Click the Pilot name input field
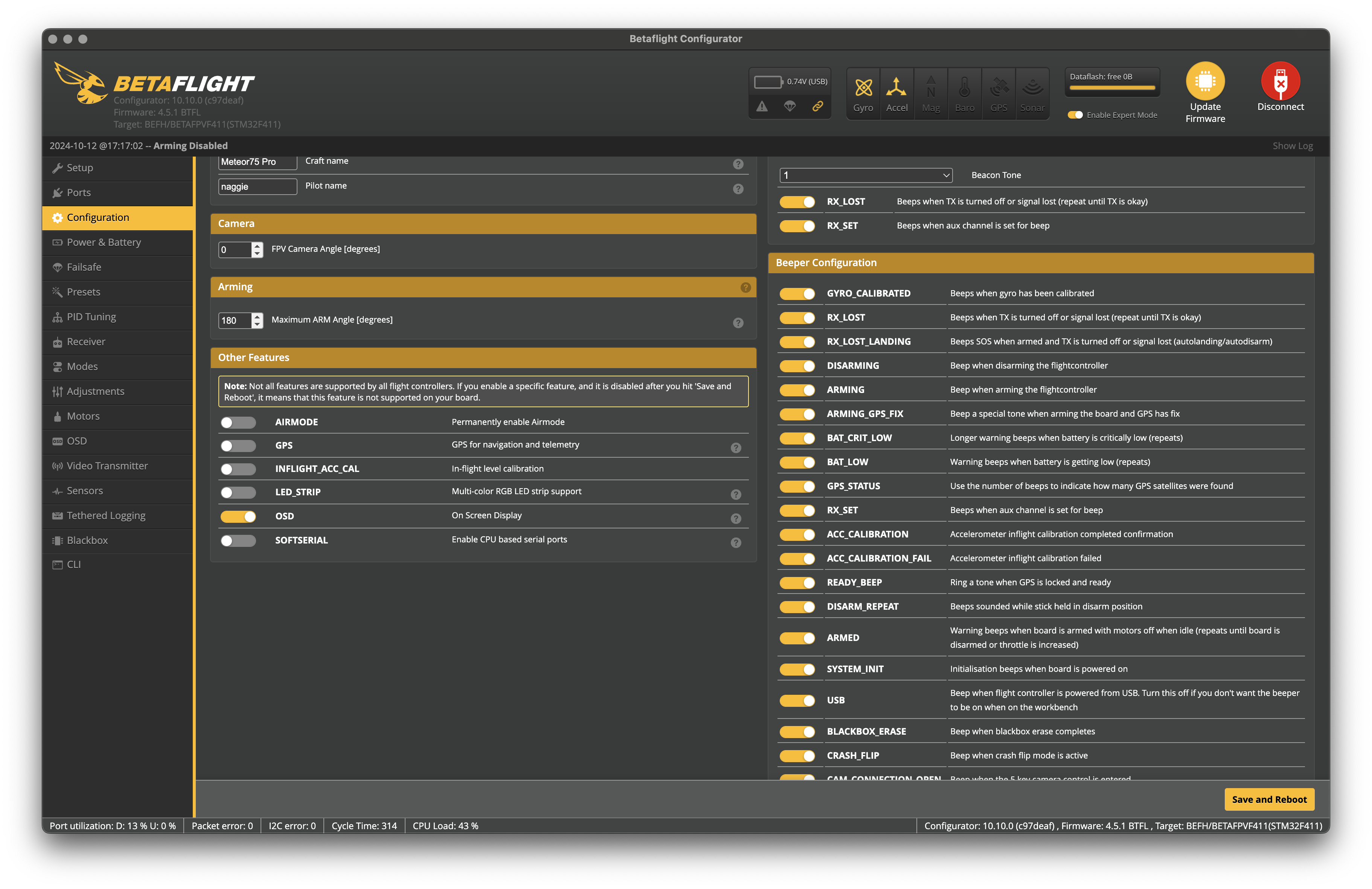Screen dimensions: 1372x889 click(258, 187)
